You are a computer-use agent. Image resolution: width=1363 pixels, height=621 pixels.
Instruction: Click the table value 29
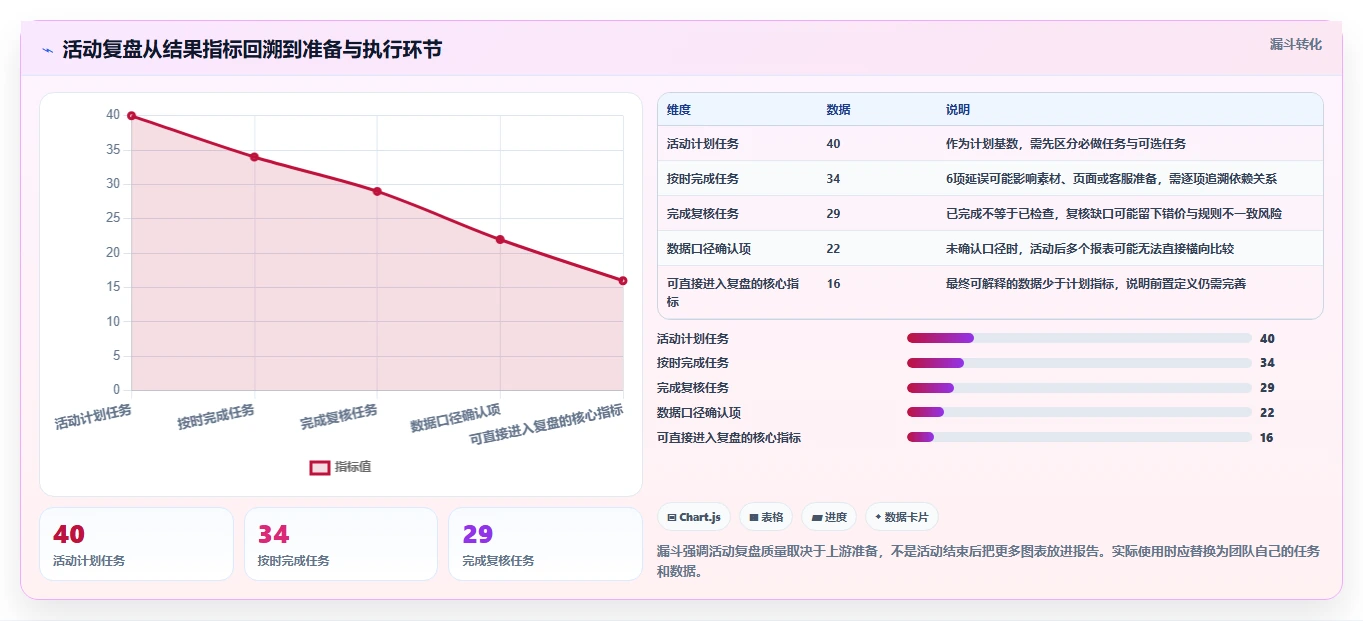tap(834, 214)
